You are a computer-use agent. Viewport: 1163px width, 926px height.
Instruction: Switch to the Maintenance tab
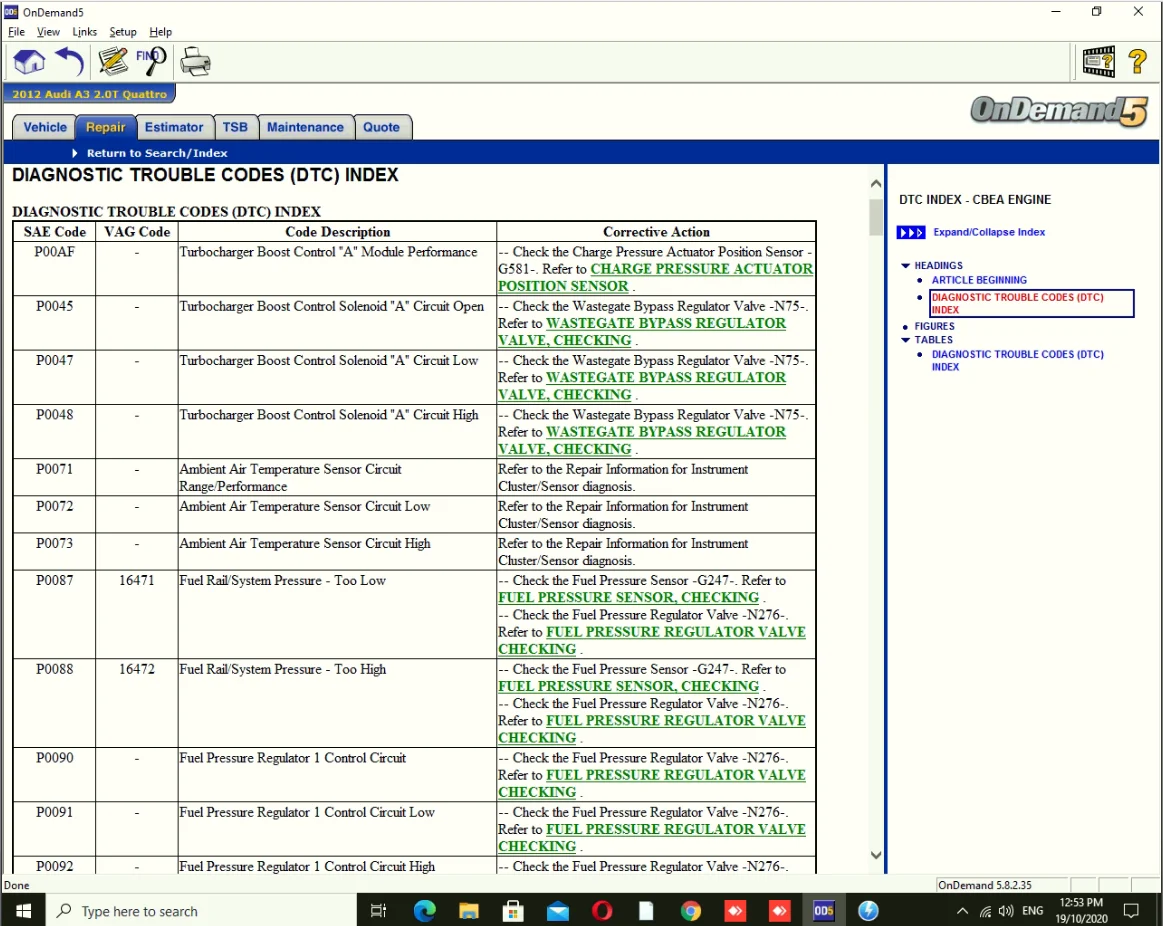click(306, 127)
